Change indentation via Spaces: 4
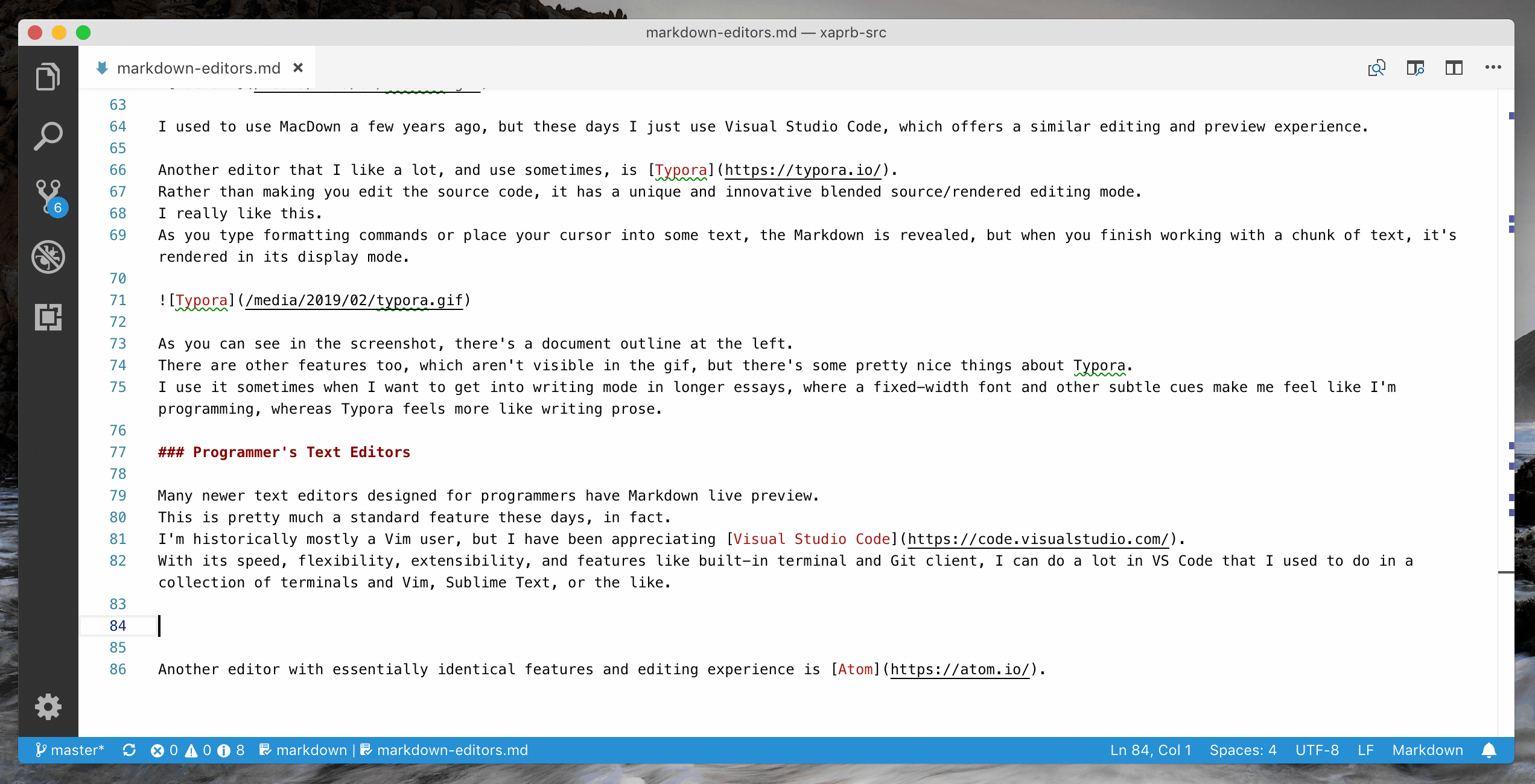Viewport: 1535px width, 784px height. click(1242, 750)
